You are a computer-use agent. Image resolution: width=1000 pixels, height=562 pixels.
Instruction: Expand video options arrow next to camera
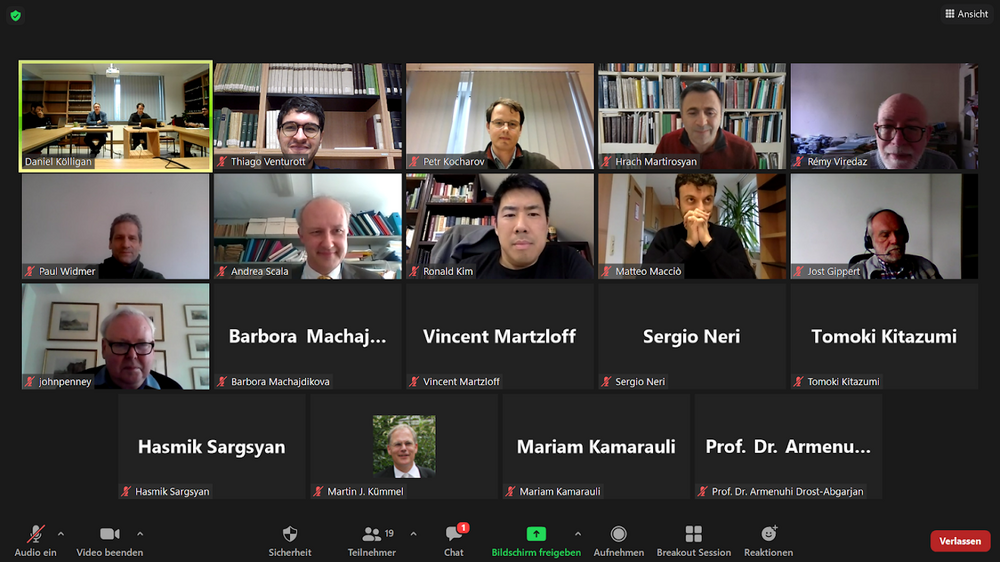140,533
